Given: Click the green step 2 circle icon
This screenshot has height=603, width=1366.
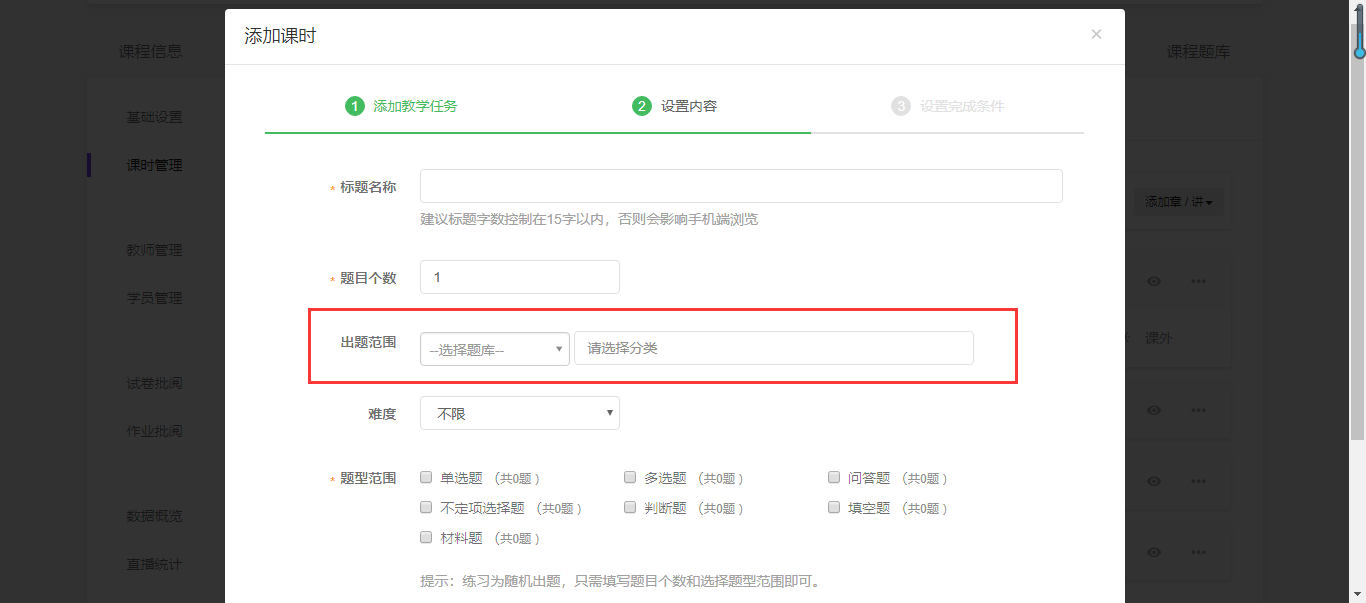Looking at the screenshot, I should 642,106.
